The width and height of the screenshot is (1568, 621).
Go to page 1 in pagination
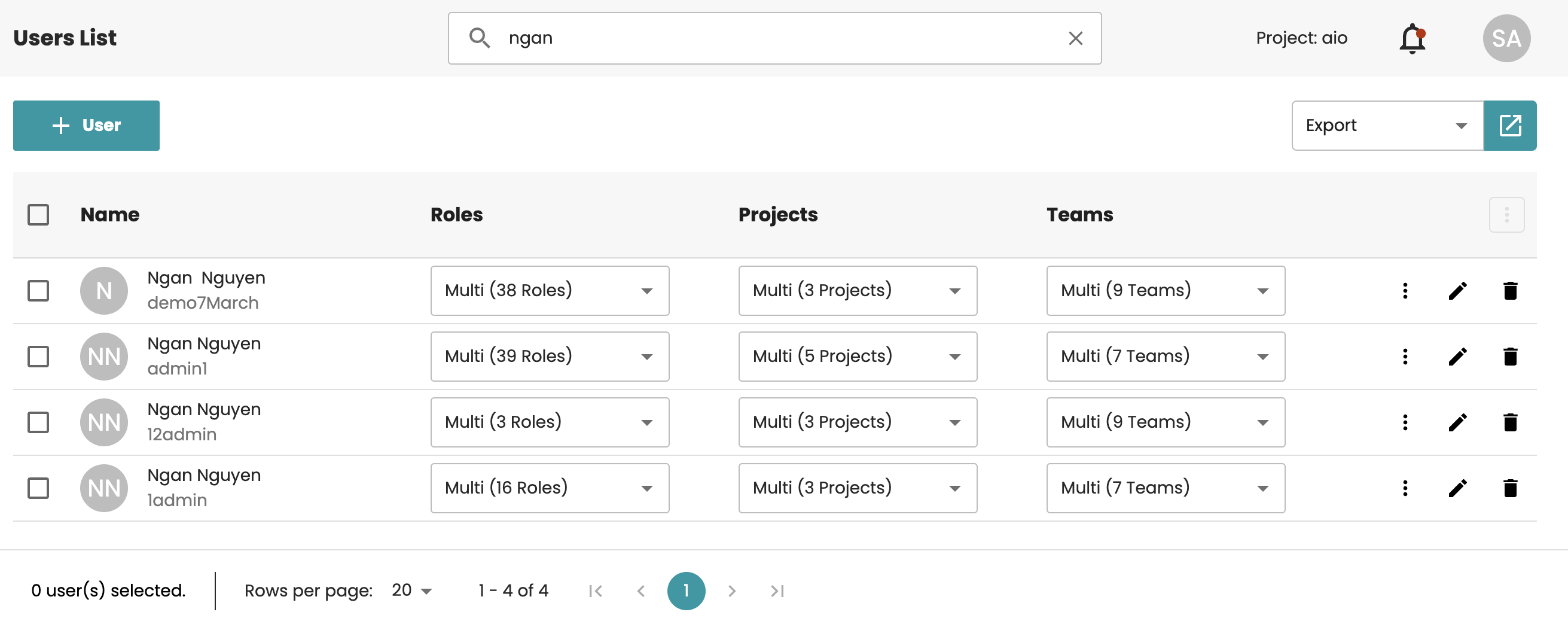pos(685,590)
